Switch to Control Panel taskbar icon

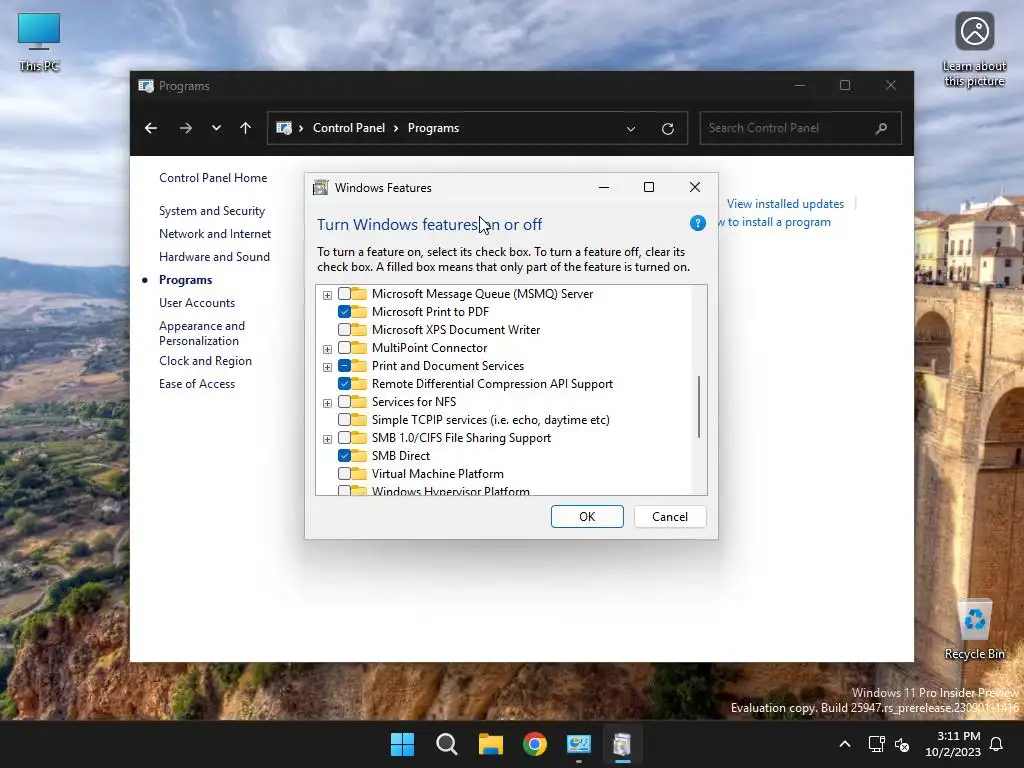[x=579, y=744]
